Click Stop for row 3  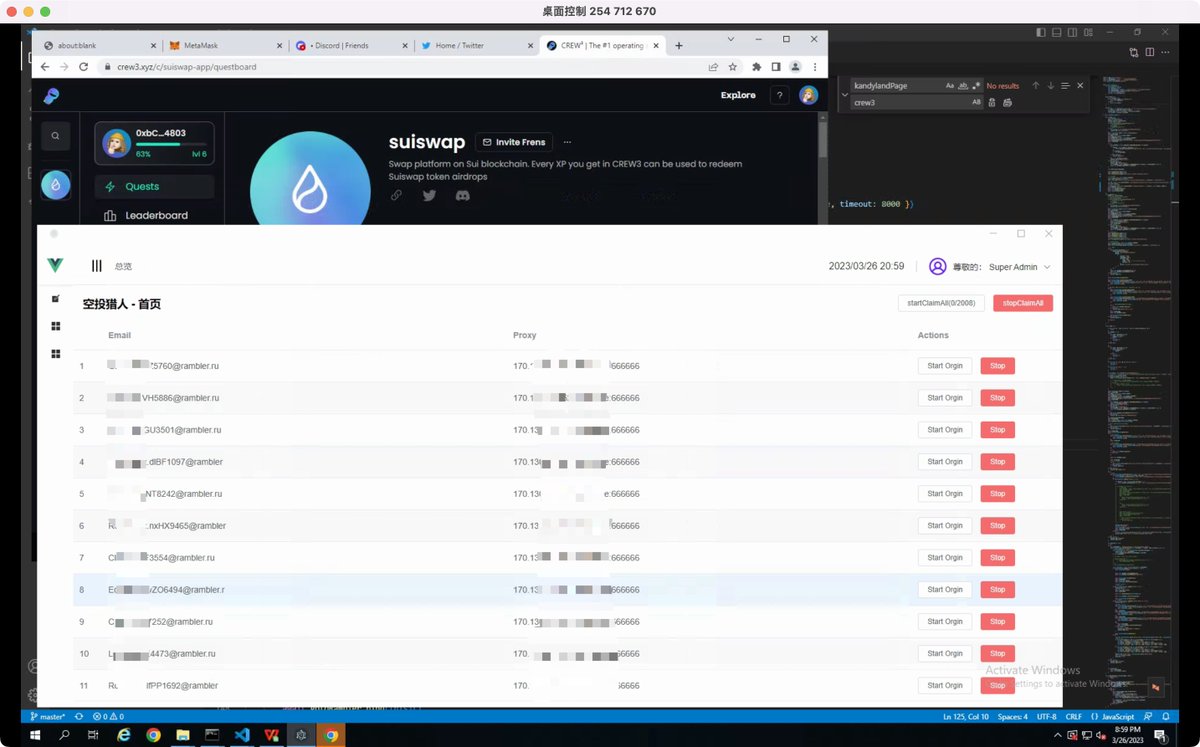pyautogui.click(x=998, y=430)
